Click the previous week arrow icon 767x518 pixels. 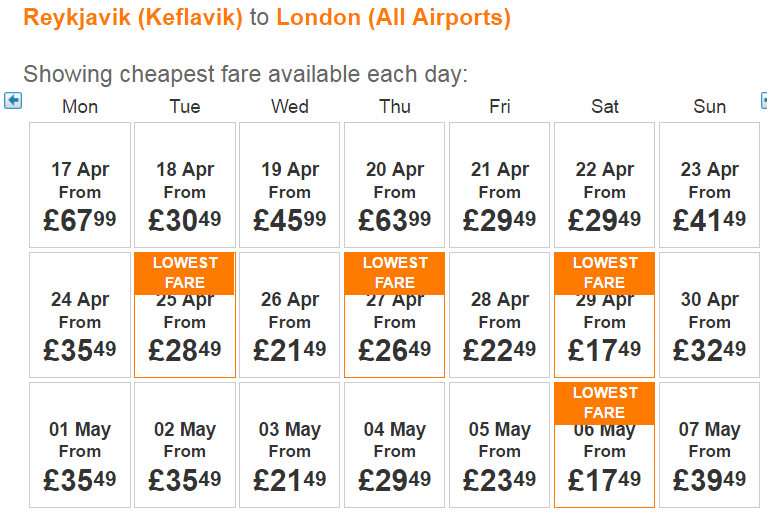click(x=13, y=100)
